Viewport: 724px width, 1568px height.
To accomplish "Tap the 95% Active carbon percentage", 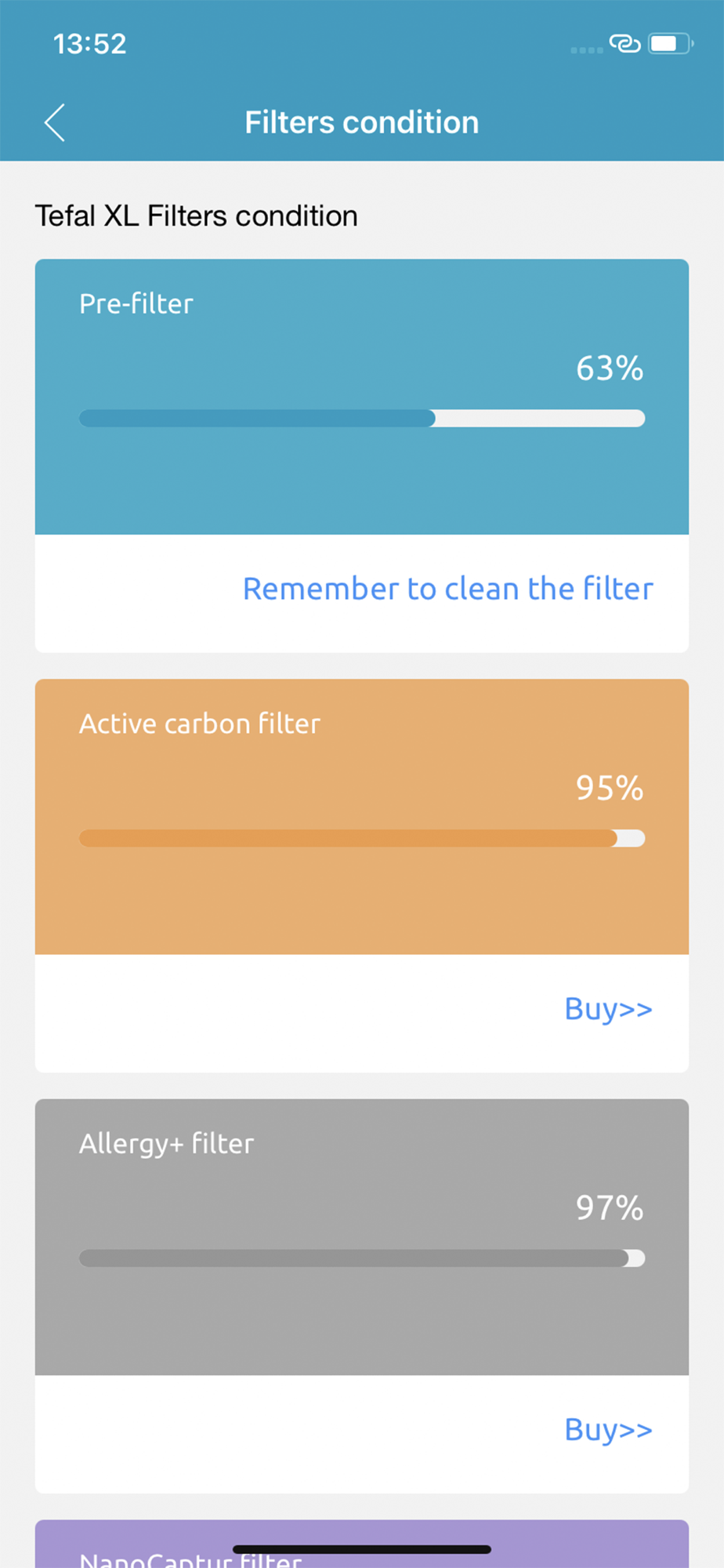I will 610,788.
